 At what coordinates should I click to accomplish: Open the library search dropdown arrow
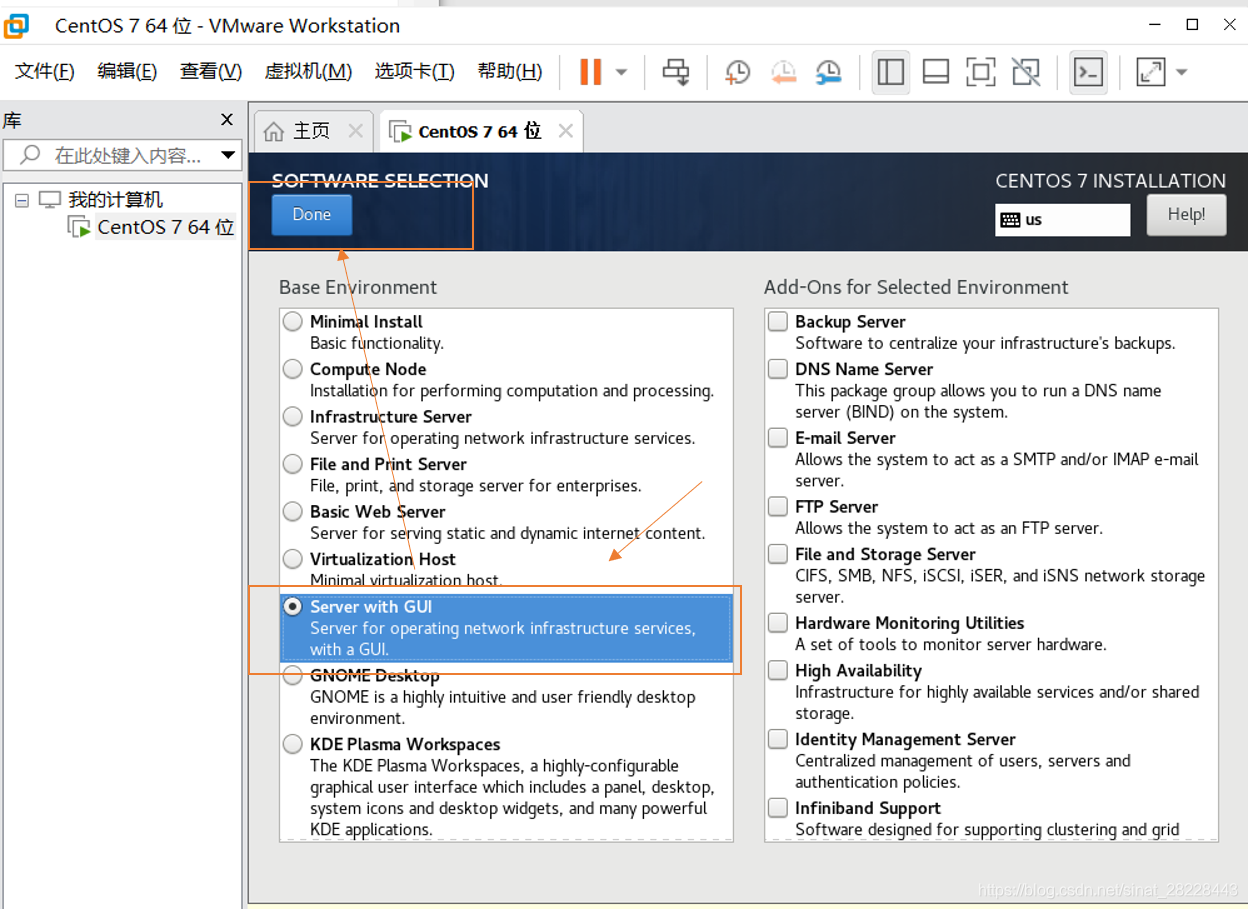coord(228,155)
